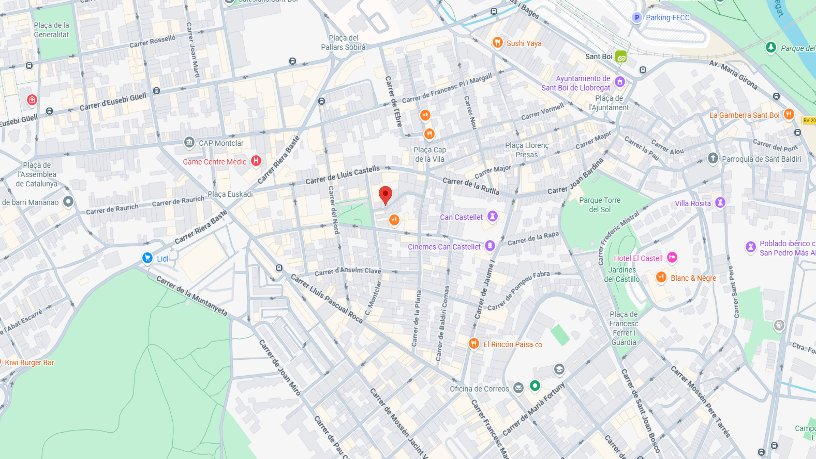
Task: Select the Carrer de Joan Miró label
Action: tap(279, 367)
